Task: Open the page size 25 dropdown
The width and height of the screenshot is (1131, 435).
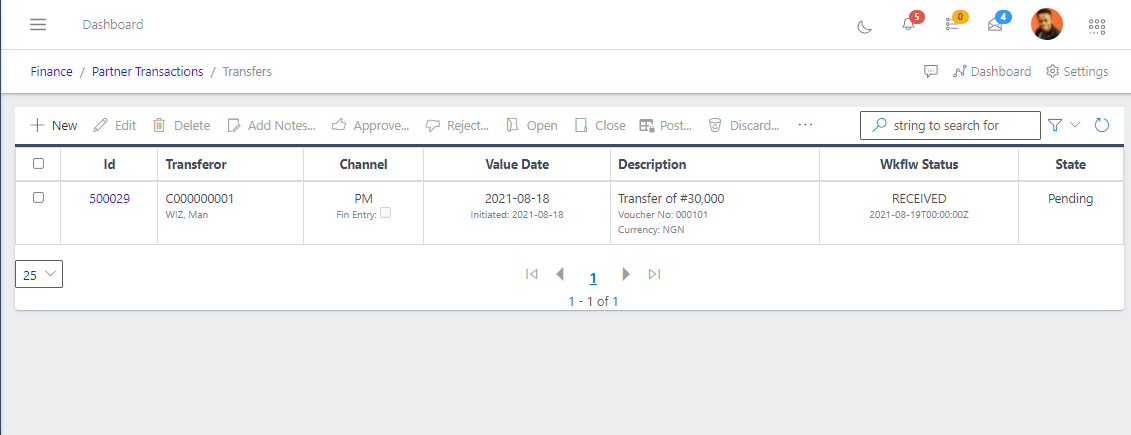Action: 39,274
